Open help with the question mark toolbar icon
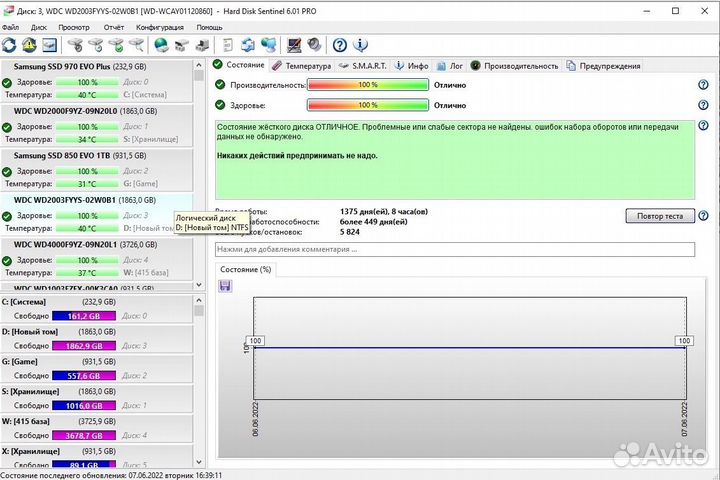720x480 pixels. 340,45
